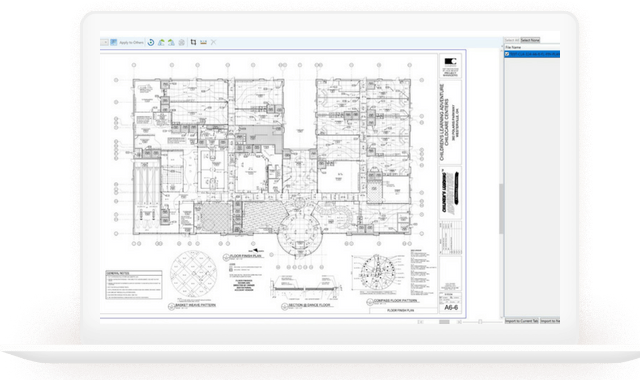This screenshot has height=380, width=640.
Task: Select the crop tool icon
Action: [193, 42]
